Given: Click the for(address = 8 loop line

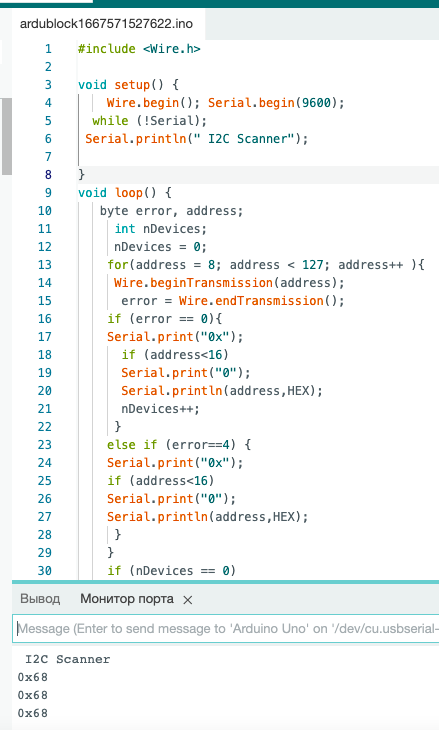Looking at the screenshot, I should tap(266, 265).
